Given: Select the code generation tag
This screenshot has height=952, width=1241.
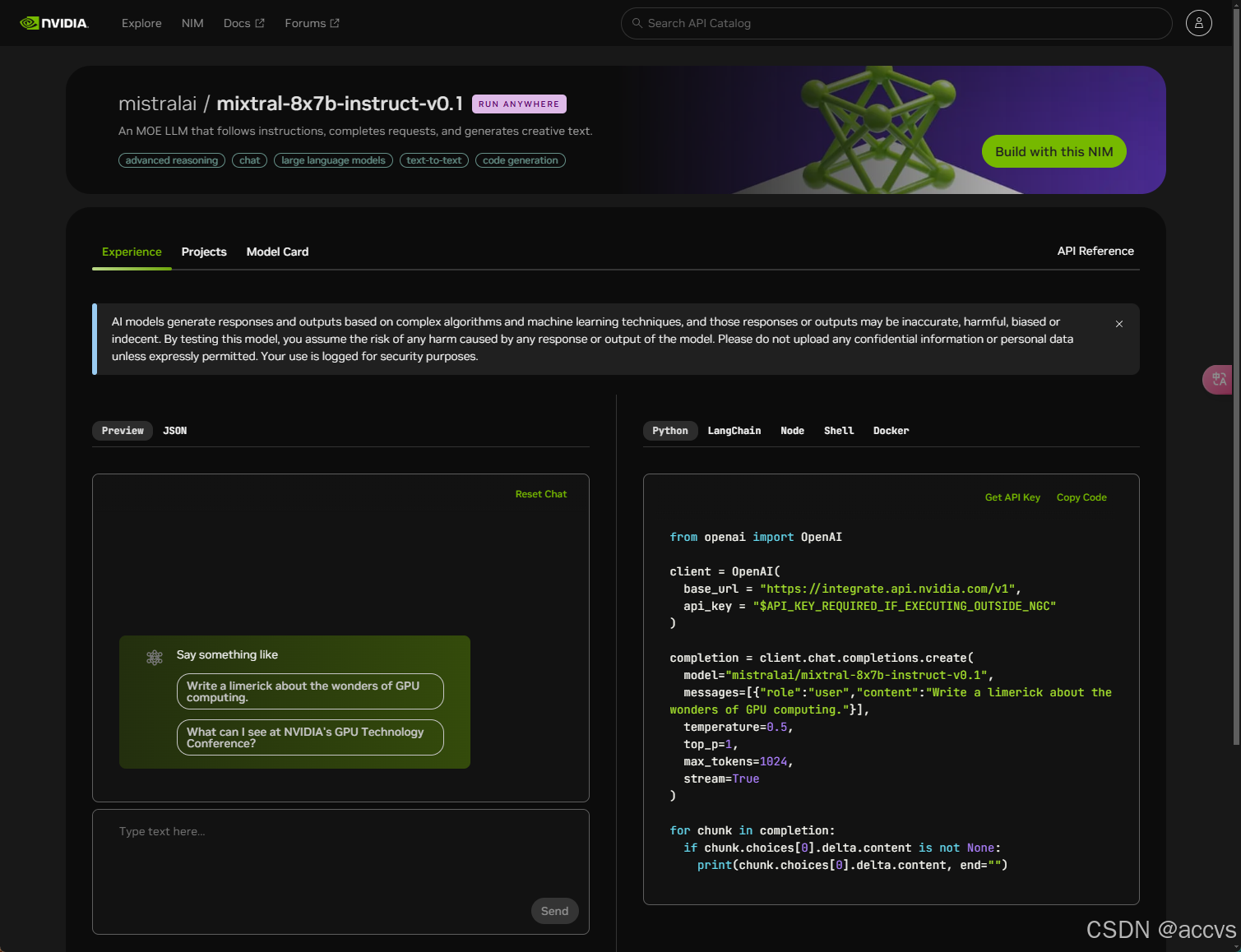Looking at the screenshot, I should coord(521,160).
